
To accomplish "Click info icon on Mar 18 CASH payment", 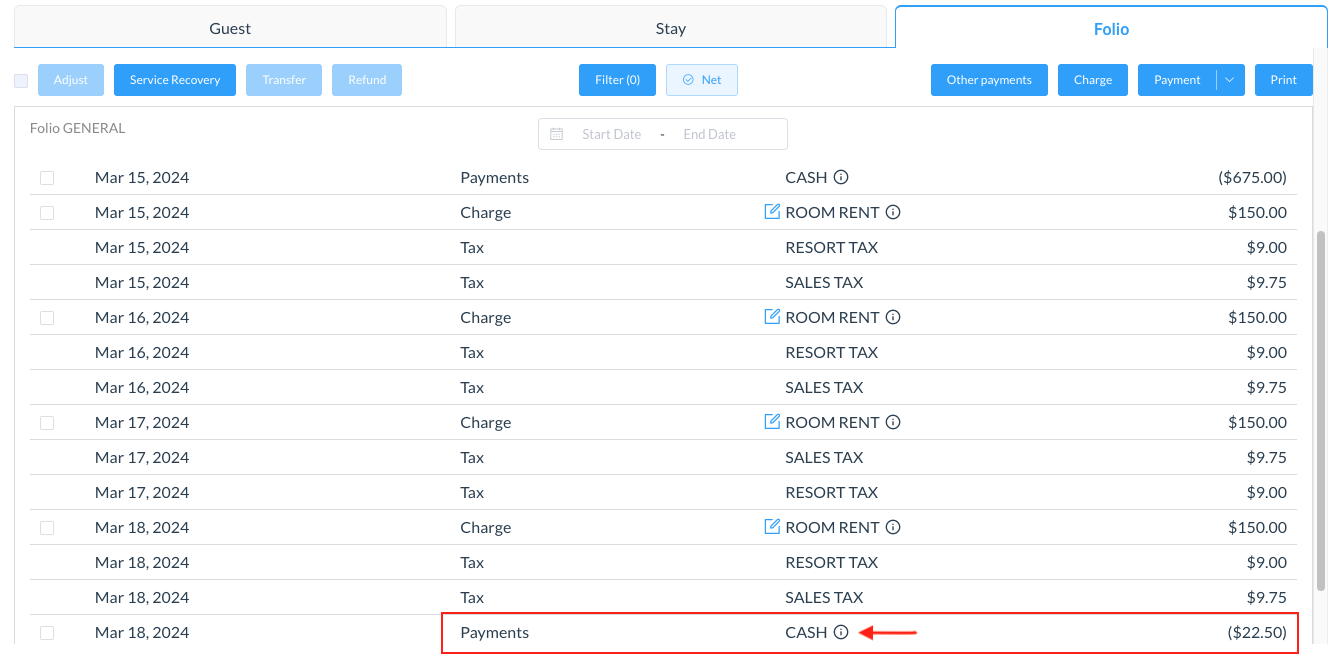I will point(841,632).
